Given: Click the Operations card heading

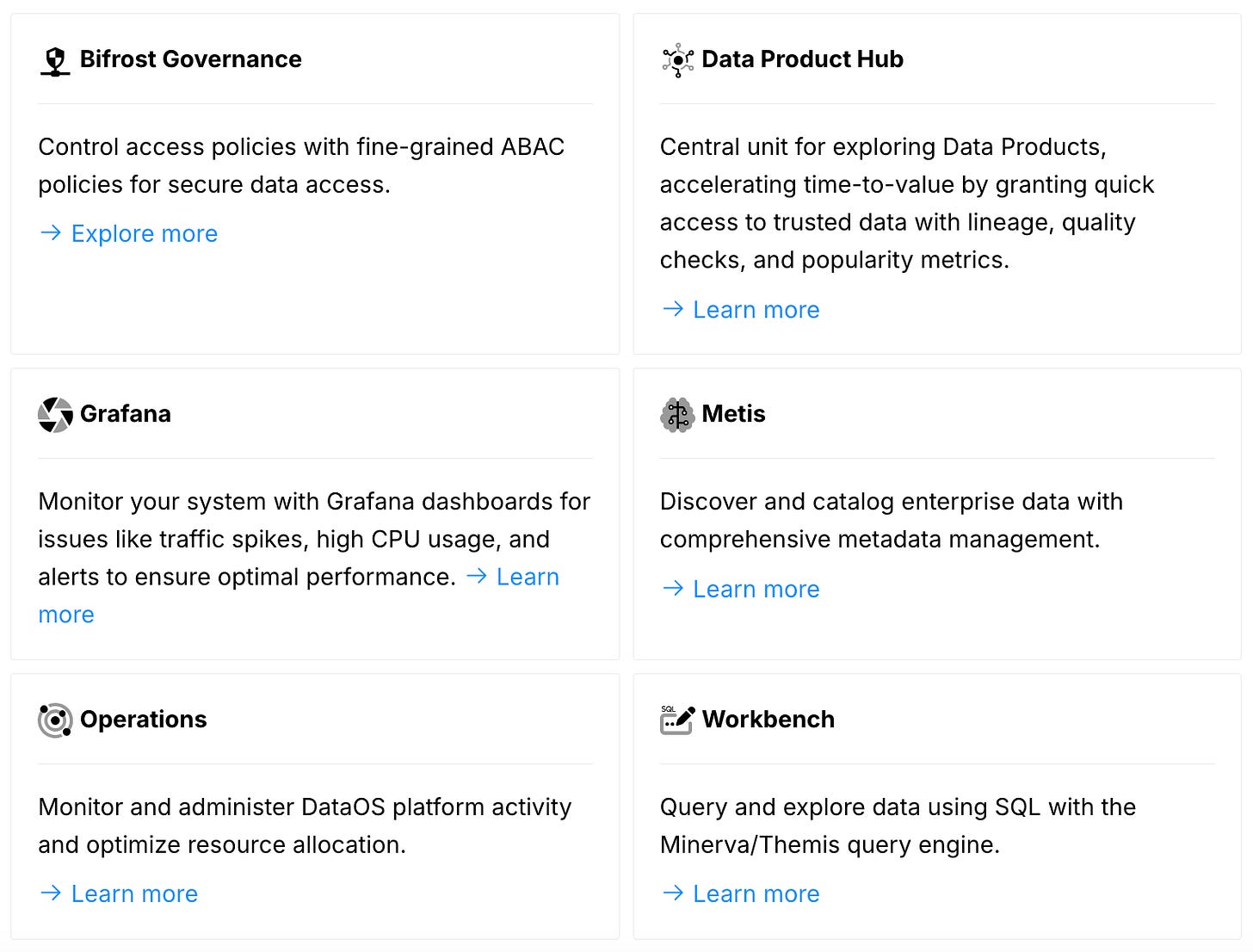Looking at the screenshot, I should click(x=144, y=720).
